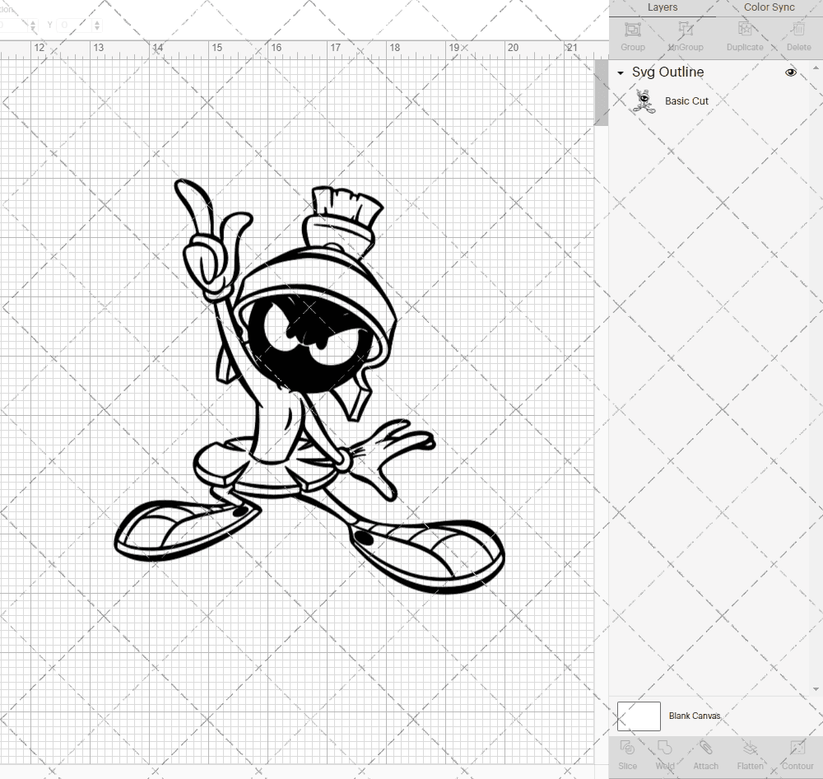Apply the Flatten tool
This screenshot has height=779, width=823.
750,753
